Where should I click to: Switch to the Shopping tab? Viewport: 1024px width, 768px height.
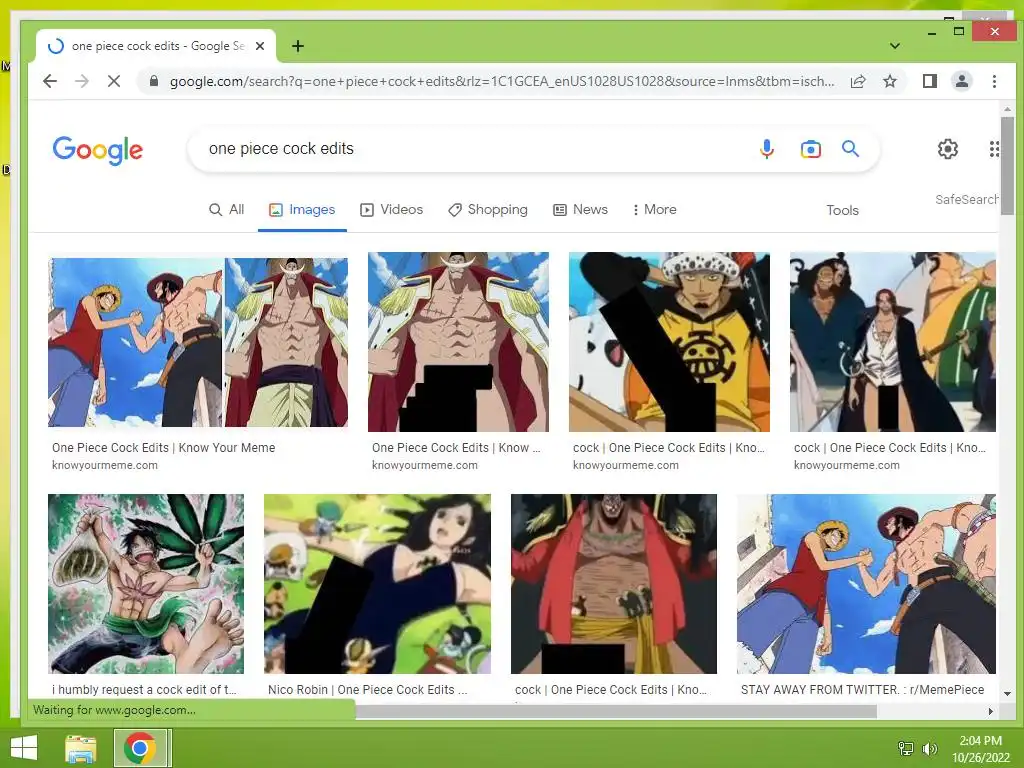coord(488,210)
